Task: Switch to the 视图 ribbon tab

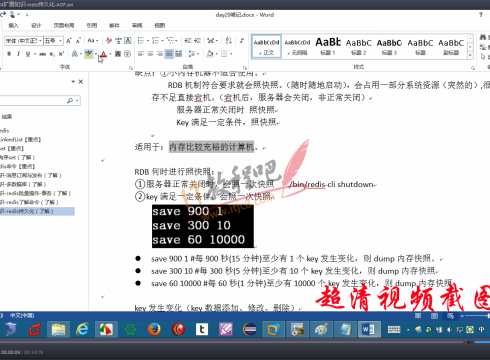Action: click(160, 25)
